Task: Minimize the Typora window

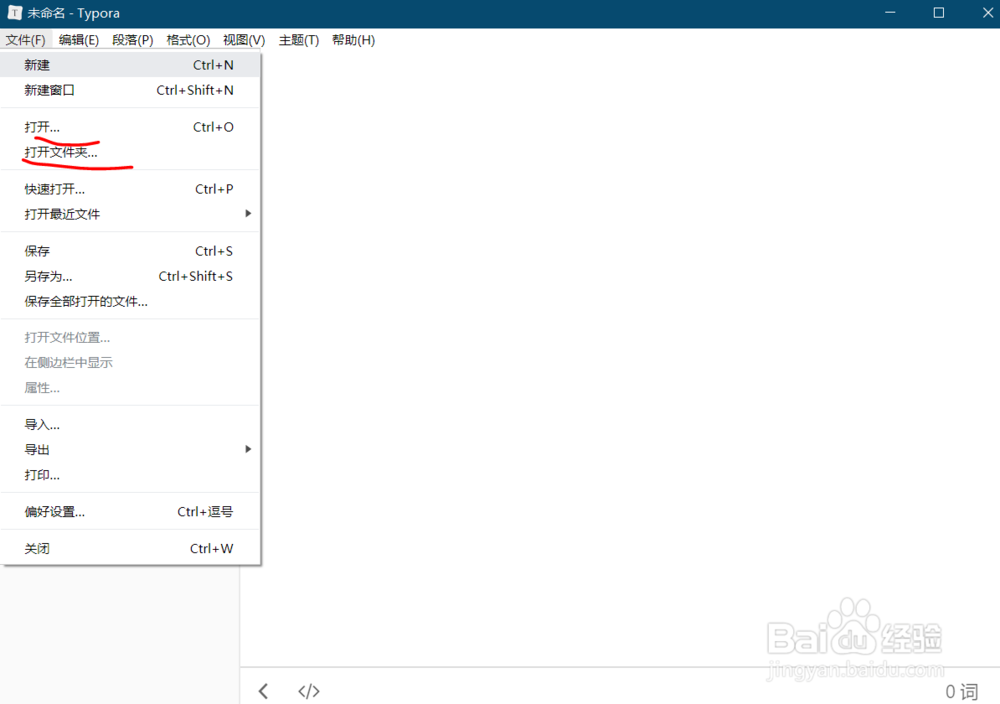Action: (890, 13)
